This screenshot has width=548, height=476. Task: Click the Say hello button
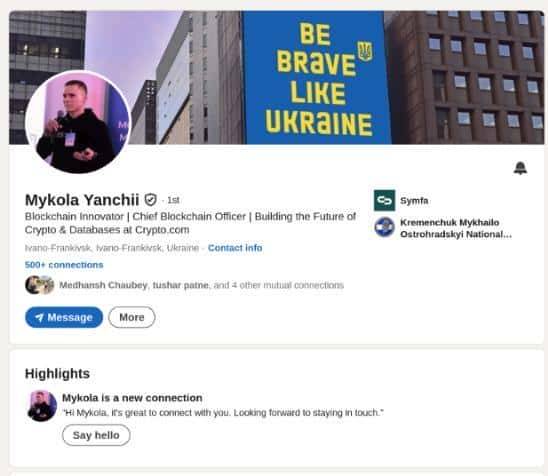[96, 435]
